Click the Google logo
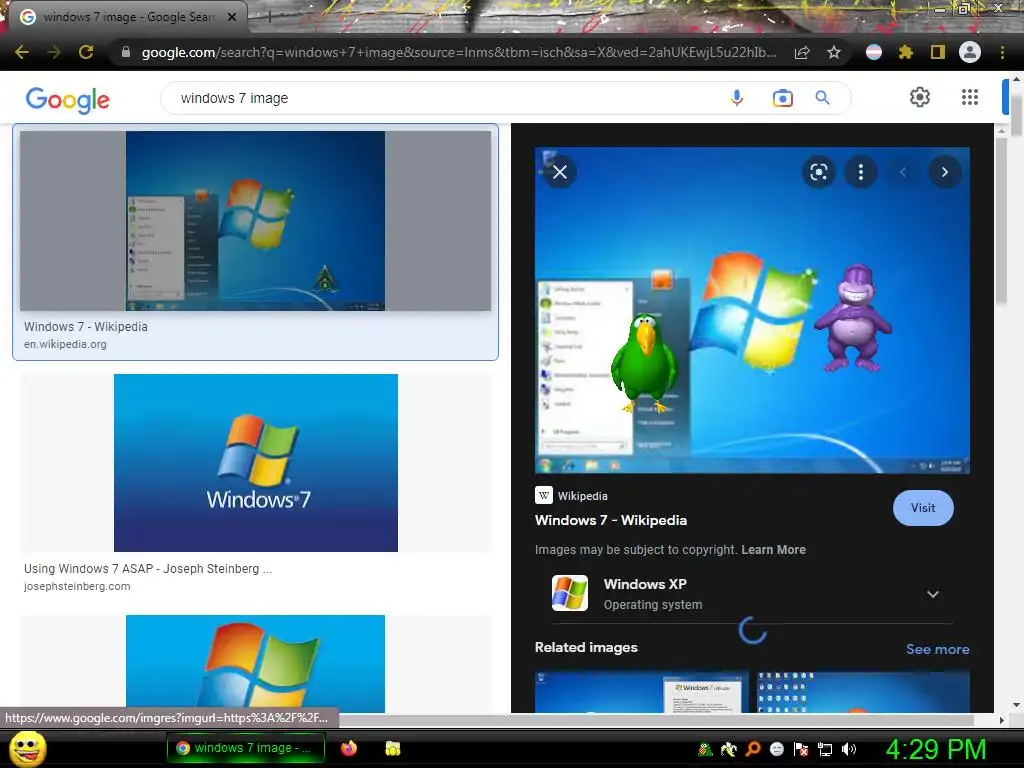 [68, 99]
